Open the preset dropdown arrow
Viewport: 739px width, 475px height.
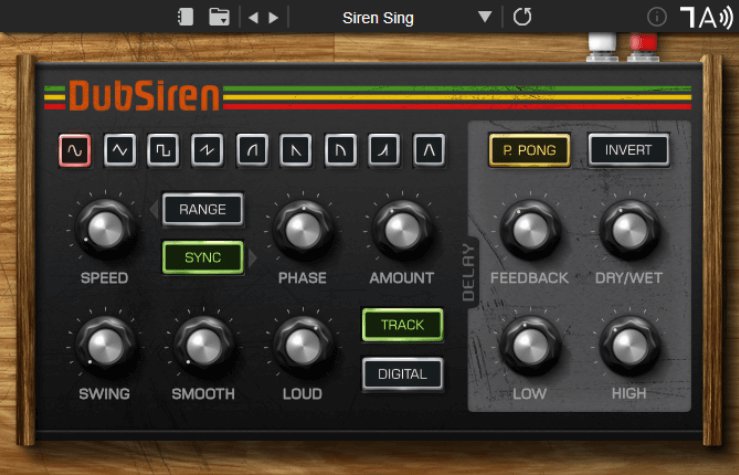click(485, 17)
